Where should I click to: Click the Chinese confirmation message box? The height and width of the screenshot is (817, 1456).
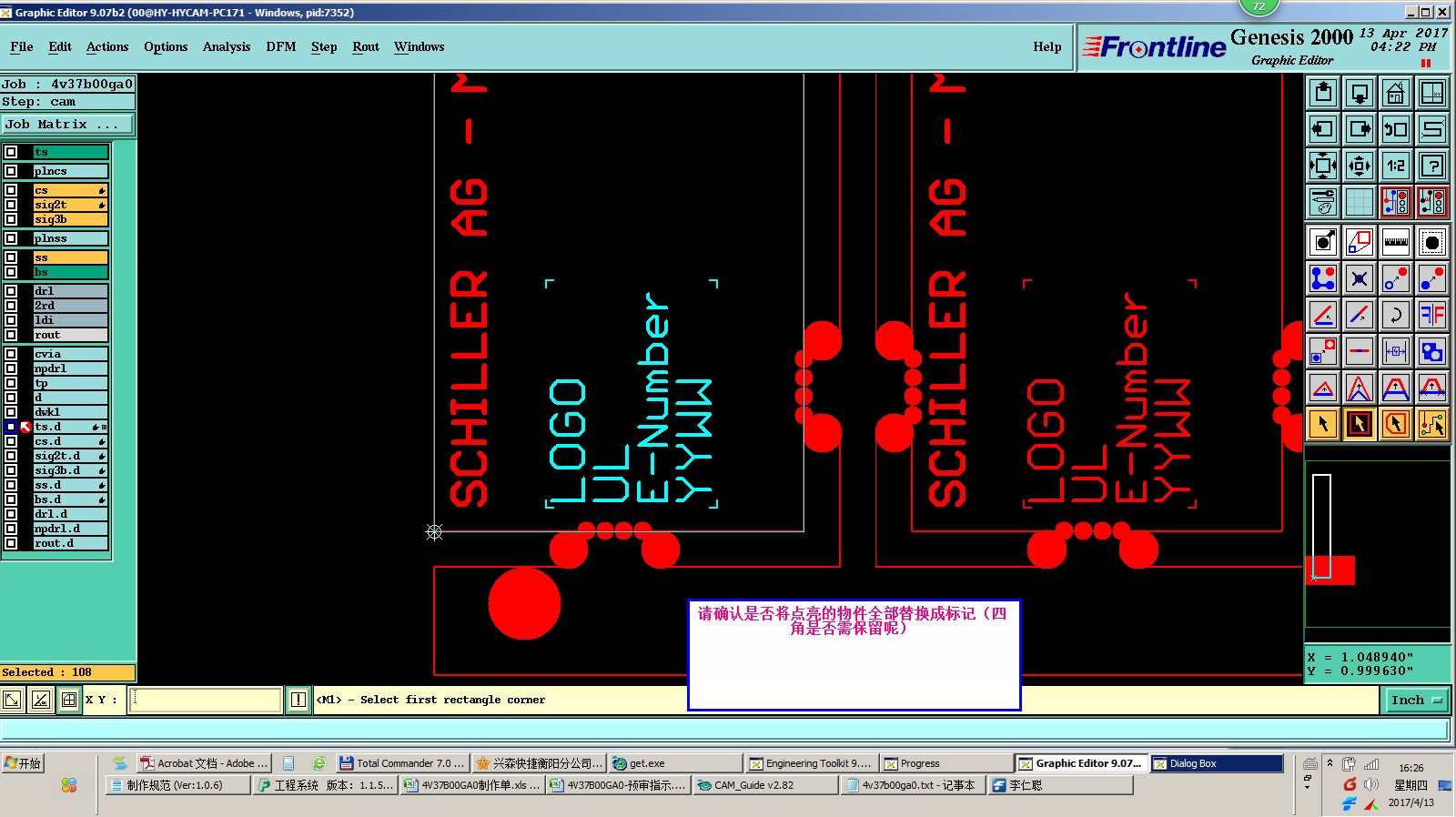854,655
